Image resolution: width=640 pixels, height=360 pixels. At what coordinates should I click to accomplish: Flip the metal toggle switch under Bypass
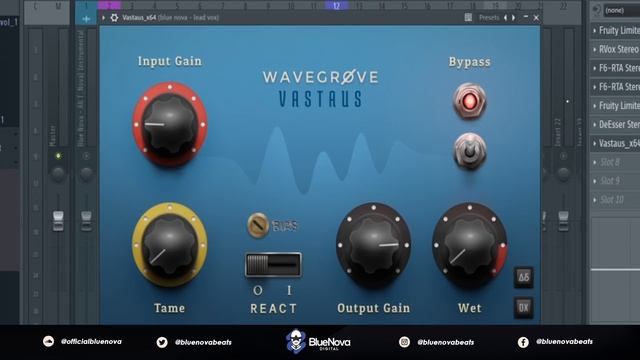(470, 150)
